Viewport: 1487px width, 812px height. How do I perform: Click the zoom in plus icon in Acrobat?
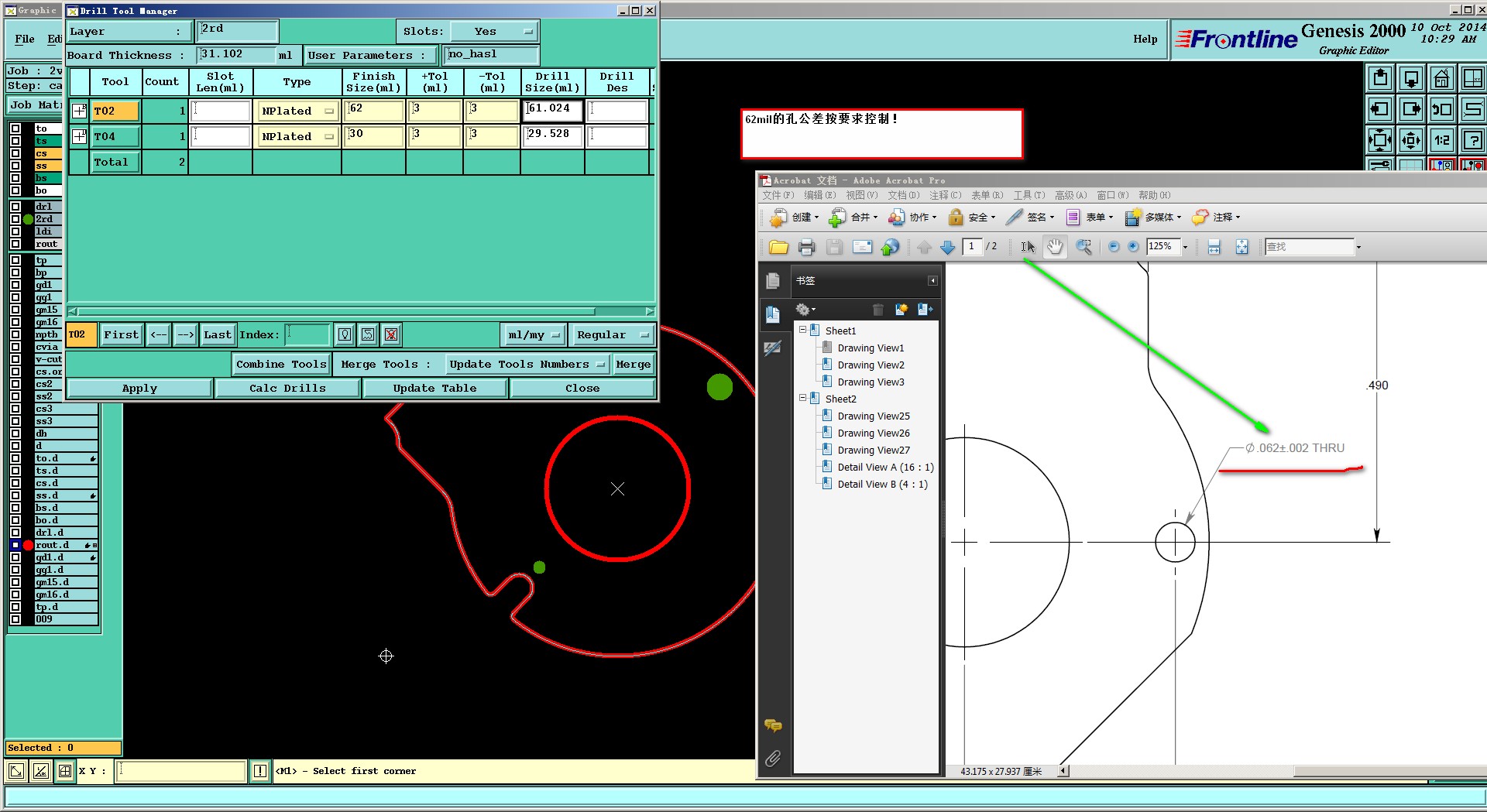coord(1133,247)
